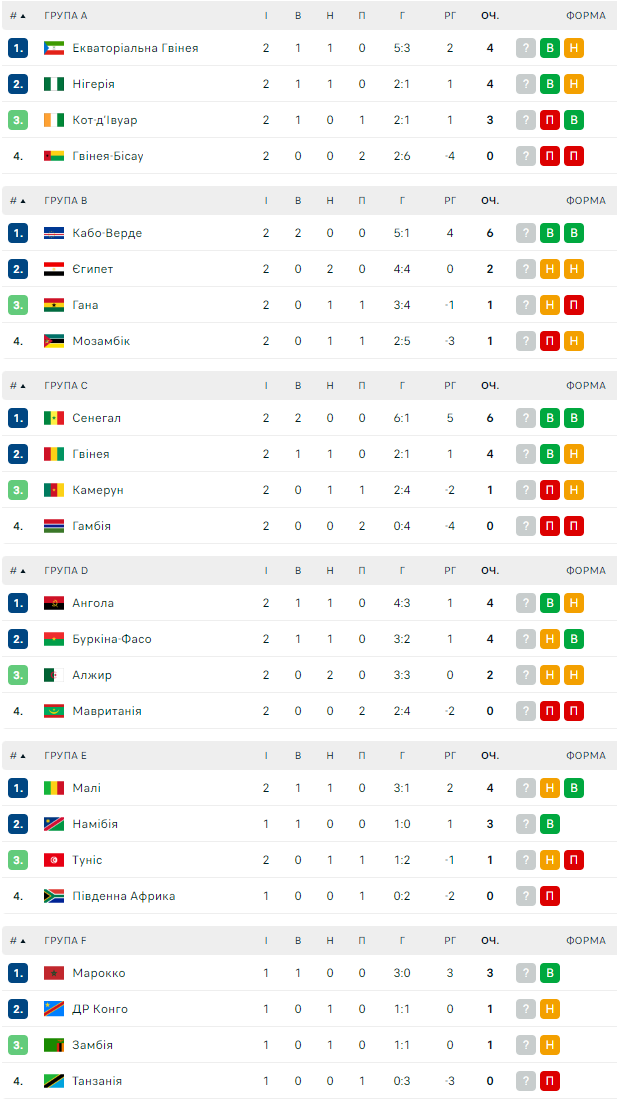Open the Єгипет team link
The image size is (617, 1101).
click(x=93, y=269)
